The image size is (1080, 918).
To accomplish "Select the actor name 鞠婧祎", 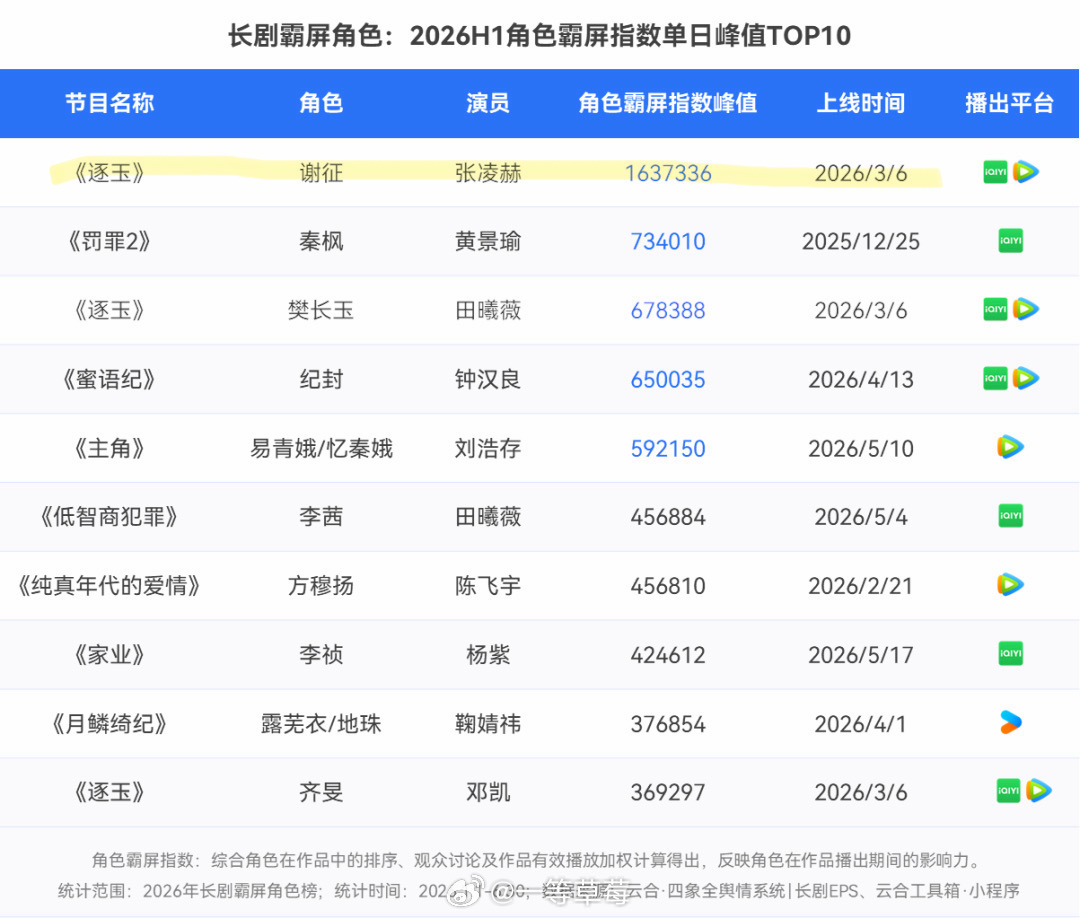I will coord(488,724).
